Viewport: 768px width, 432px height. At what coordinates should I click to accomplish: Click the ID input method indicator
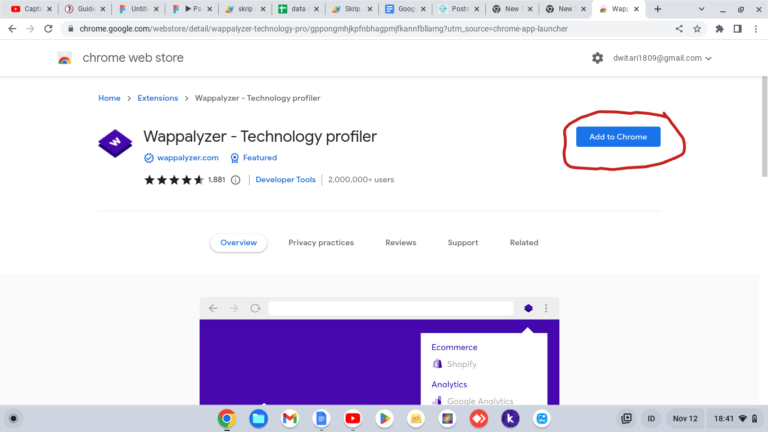(651, 419)
